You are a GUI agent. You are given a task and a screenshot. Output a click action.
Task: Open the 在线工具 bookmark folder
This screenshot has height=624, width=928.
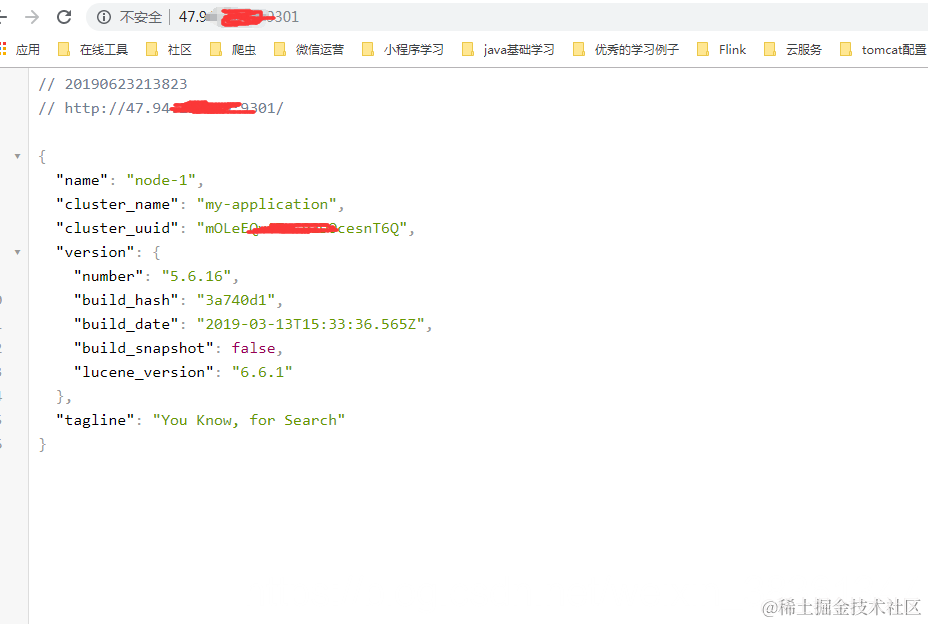point(93,50)
